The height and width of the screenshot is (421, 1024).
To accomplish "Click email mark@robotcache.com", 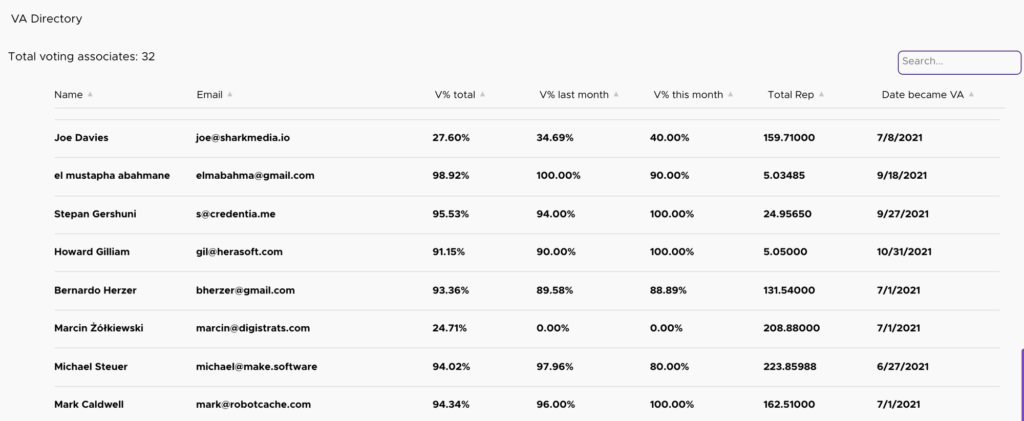I will click(253, 405).
